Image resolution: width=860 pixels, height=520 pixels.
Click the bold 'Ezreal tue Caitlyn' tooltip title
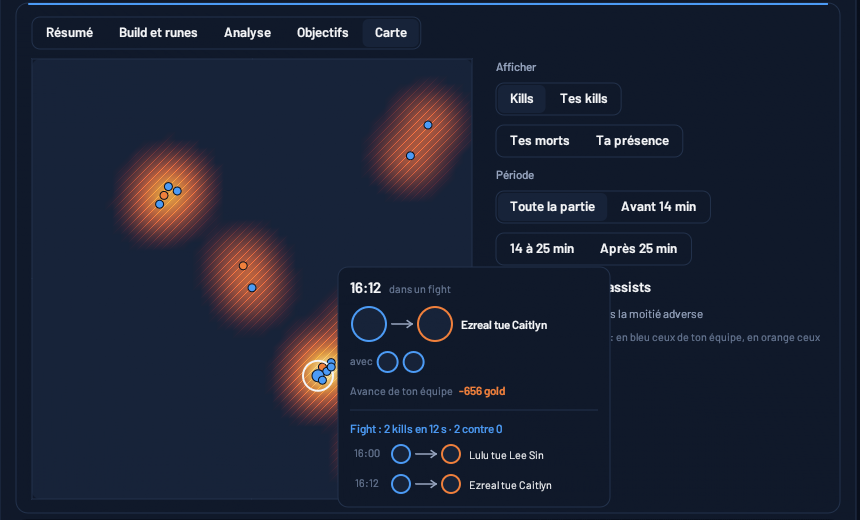pyautogui.click(x=504, y=325)
